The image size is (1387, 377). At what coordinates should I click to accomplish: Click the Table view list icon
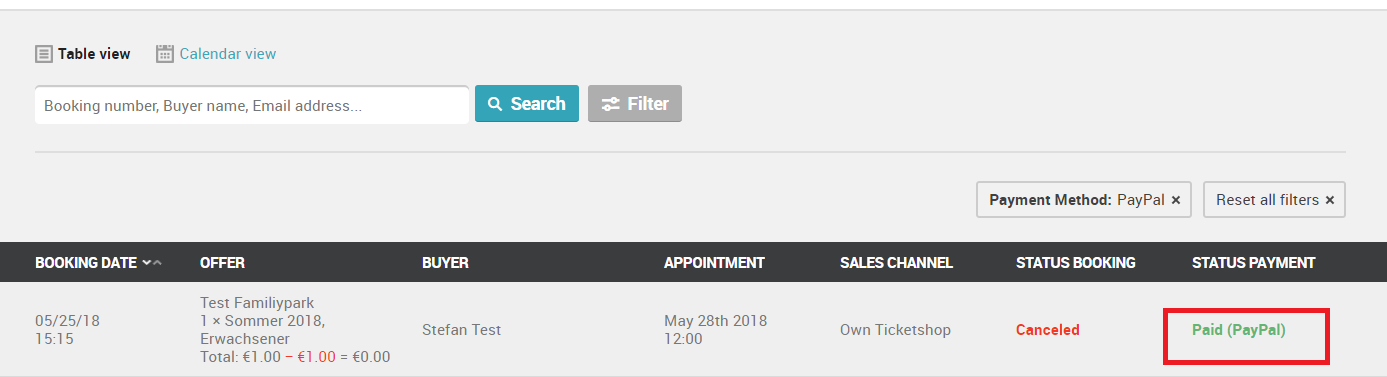44,54
